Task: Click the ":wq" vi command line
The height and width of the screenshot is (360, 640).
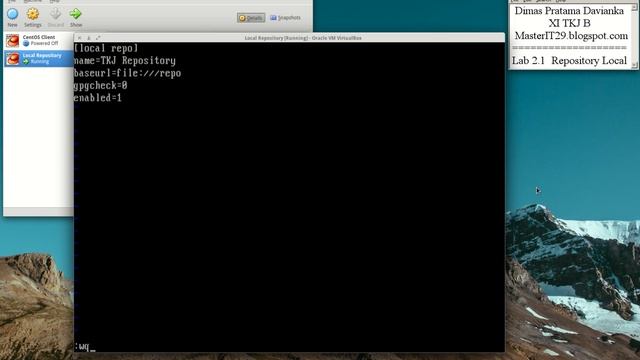Action: (82, 347)
